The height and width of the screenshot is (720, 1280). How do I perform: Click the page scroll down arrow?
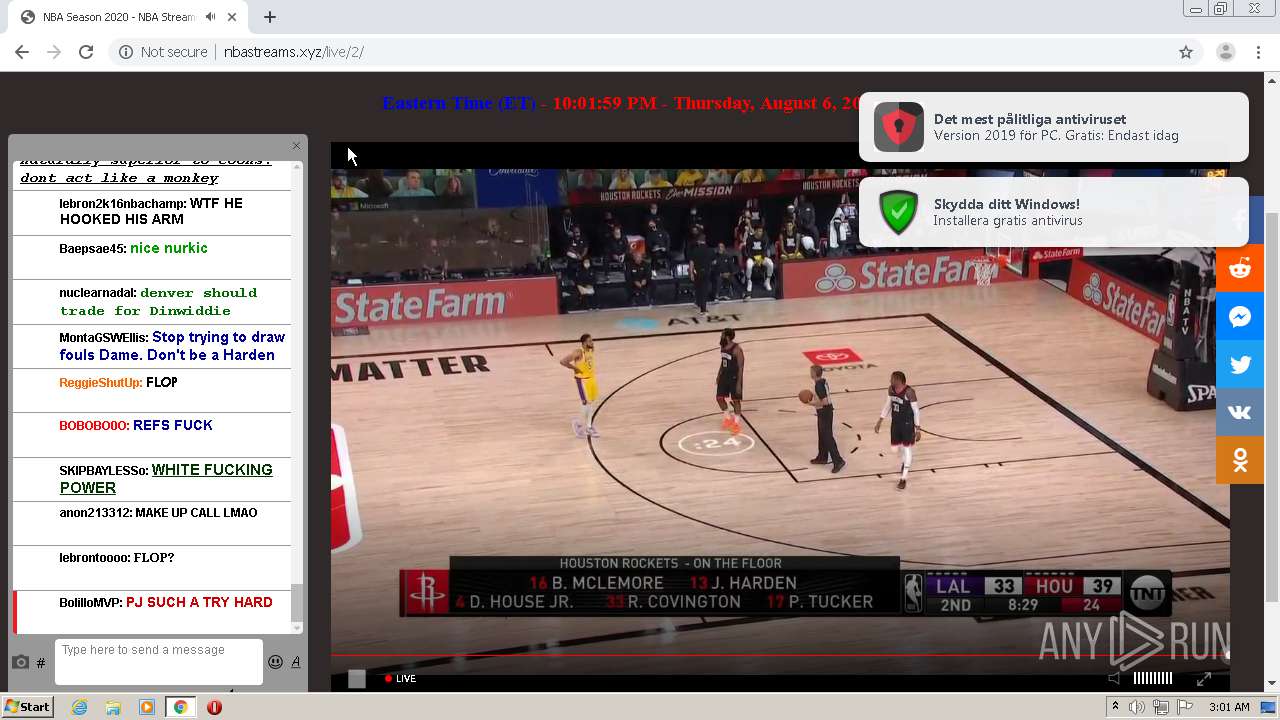pyautogui.click(x=1272, y=683)
